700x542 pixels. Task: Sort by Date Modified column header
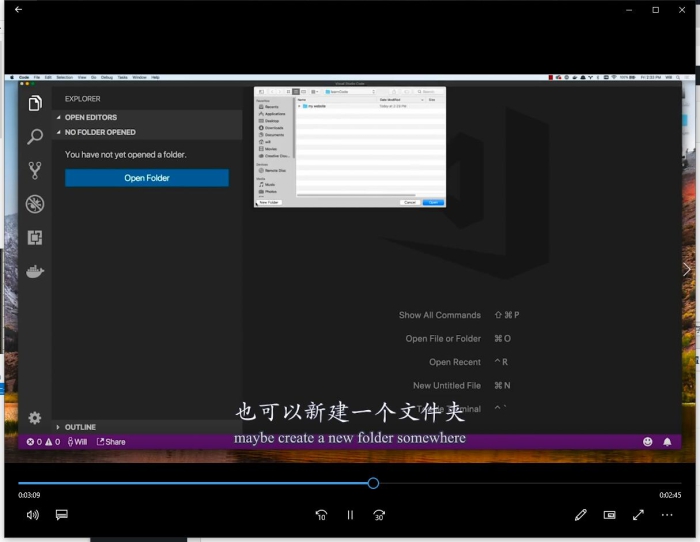[x=400, y=100]
